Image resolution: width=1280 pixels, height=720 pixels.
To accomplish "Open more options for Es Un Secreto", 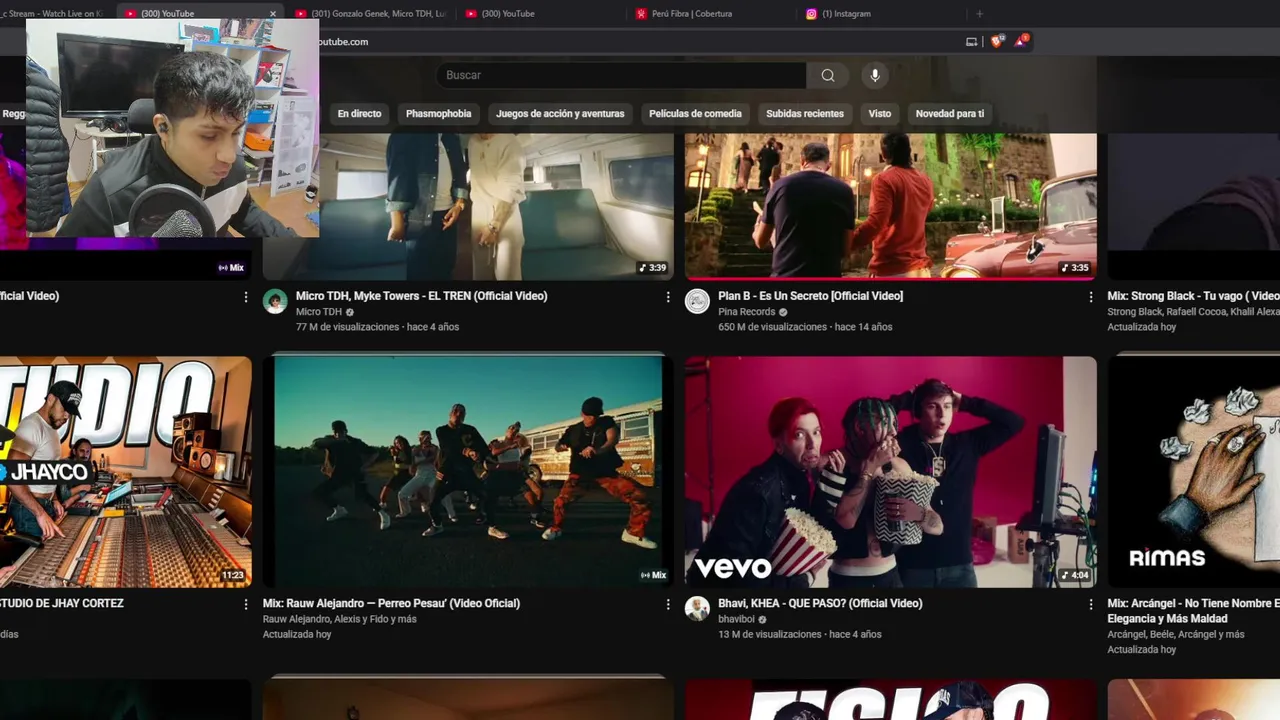I will 1091,297.
